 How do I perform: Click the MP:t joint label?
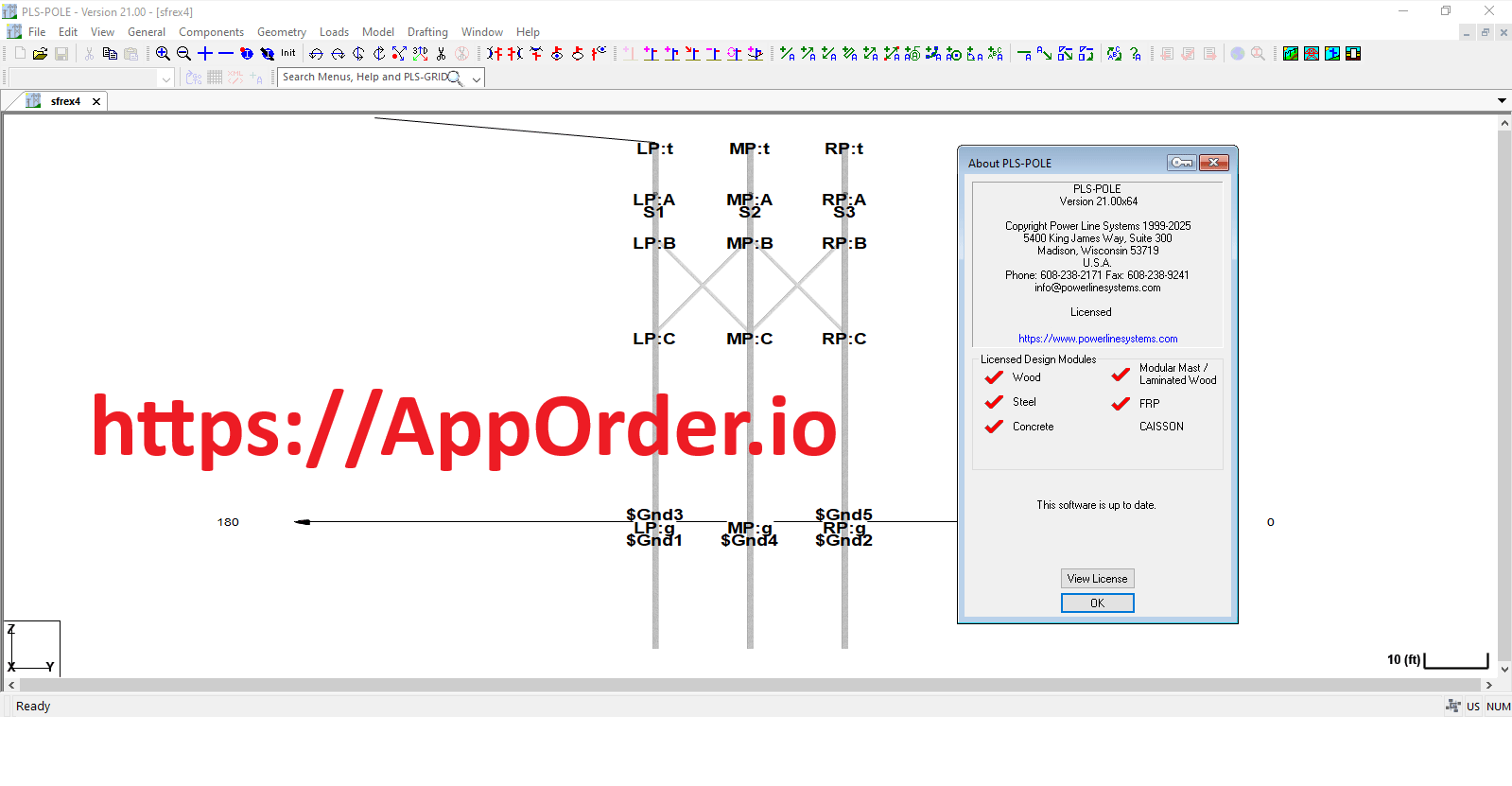point(749,148)
